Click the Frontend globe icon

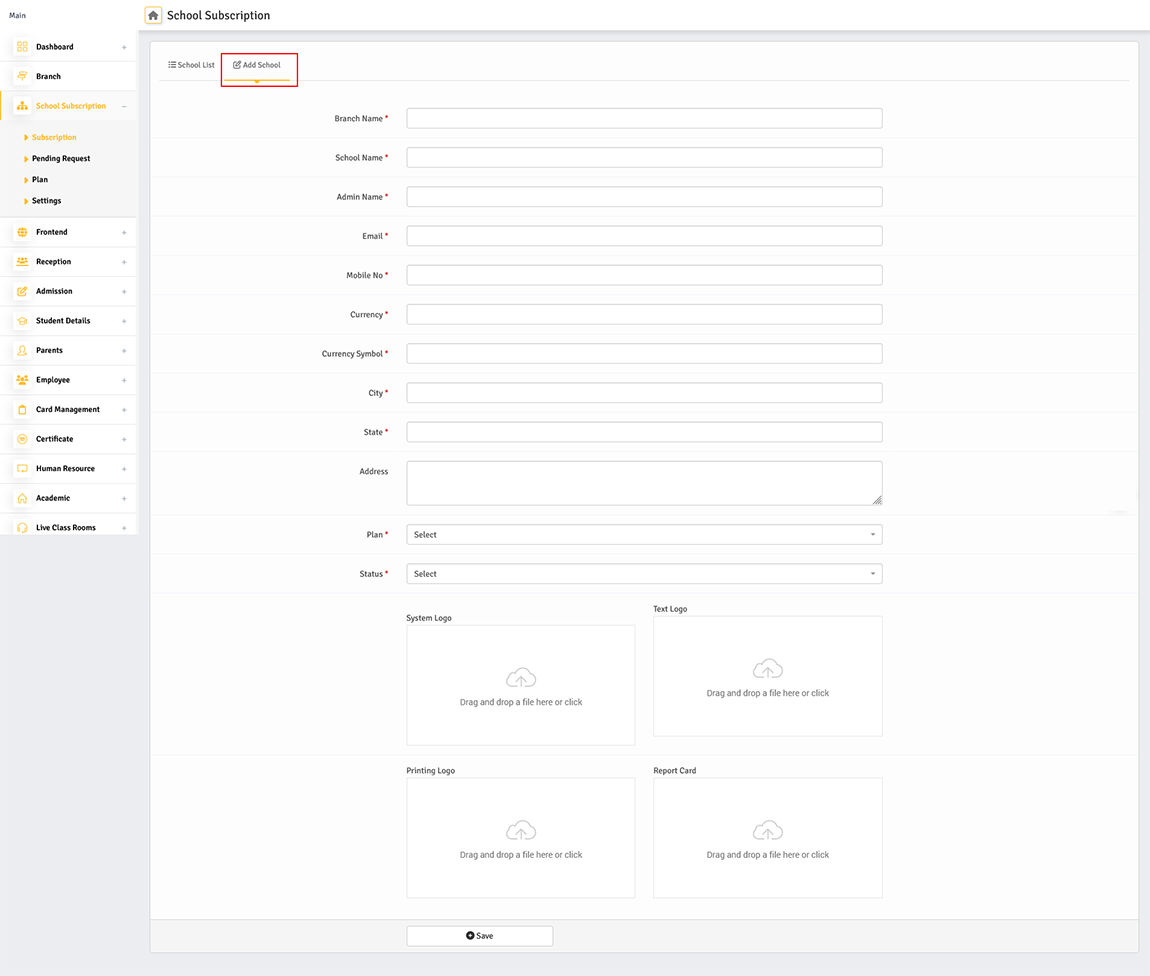pyautogui.click(x=22, y=231)
